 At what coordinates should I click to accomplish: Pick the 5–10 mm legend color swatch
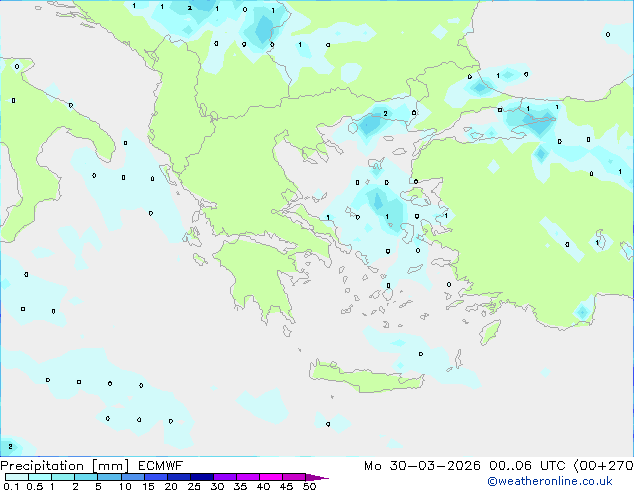coord(109,477)
